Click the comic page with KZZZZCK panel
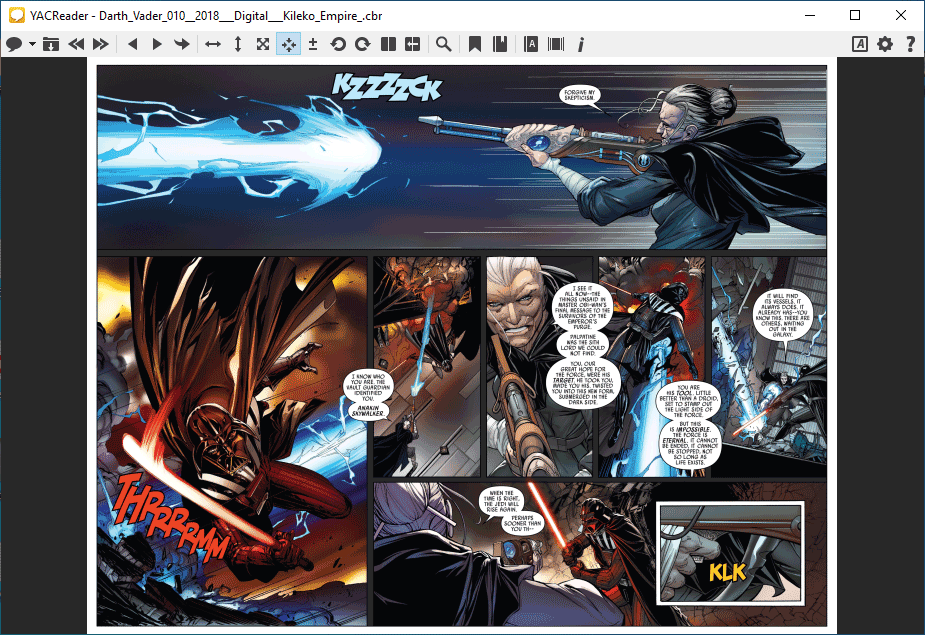The height and width of the screenshot is (635, 925). 462,345
